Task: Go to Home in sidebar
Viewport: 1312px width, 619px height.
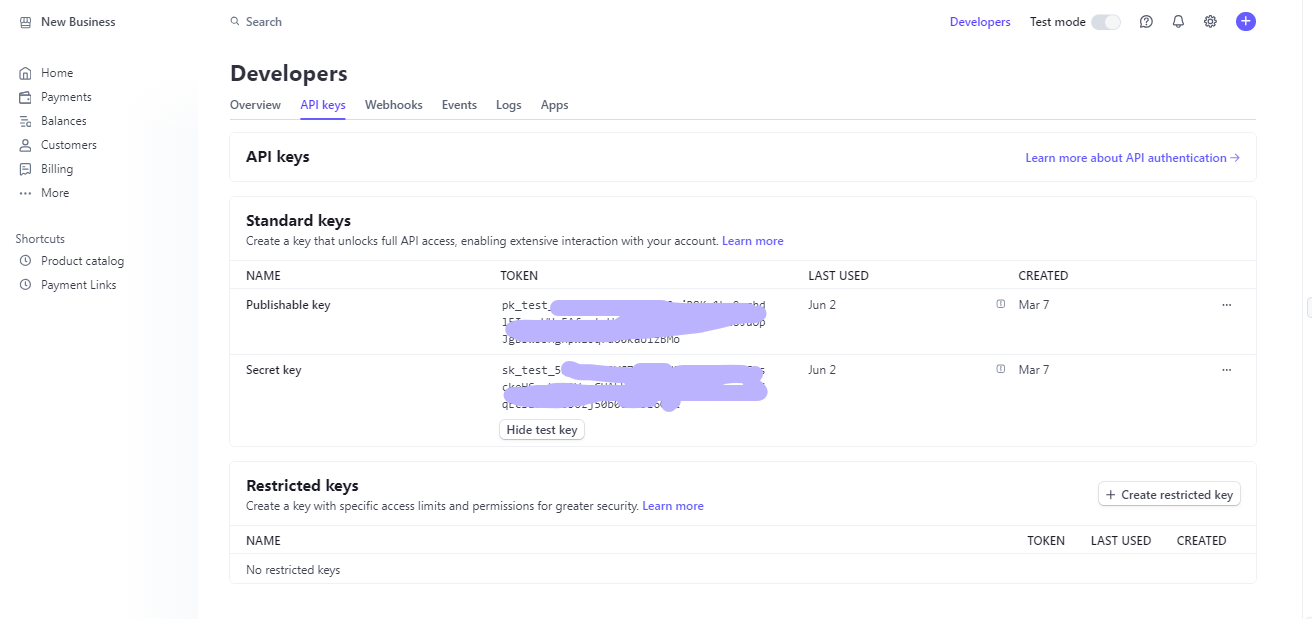Action: [x=57, y=73]
